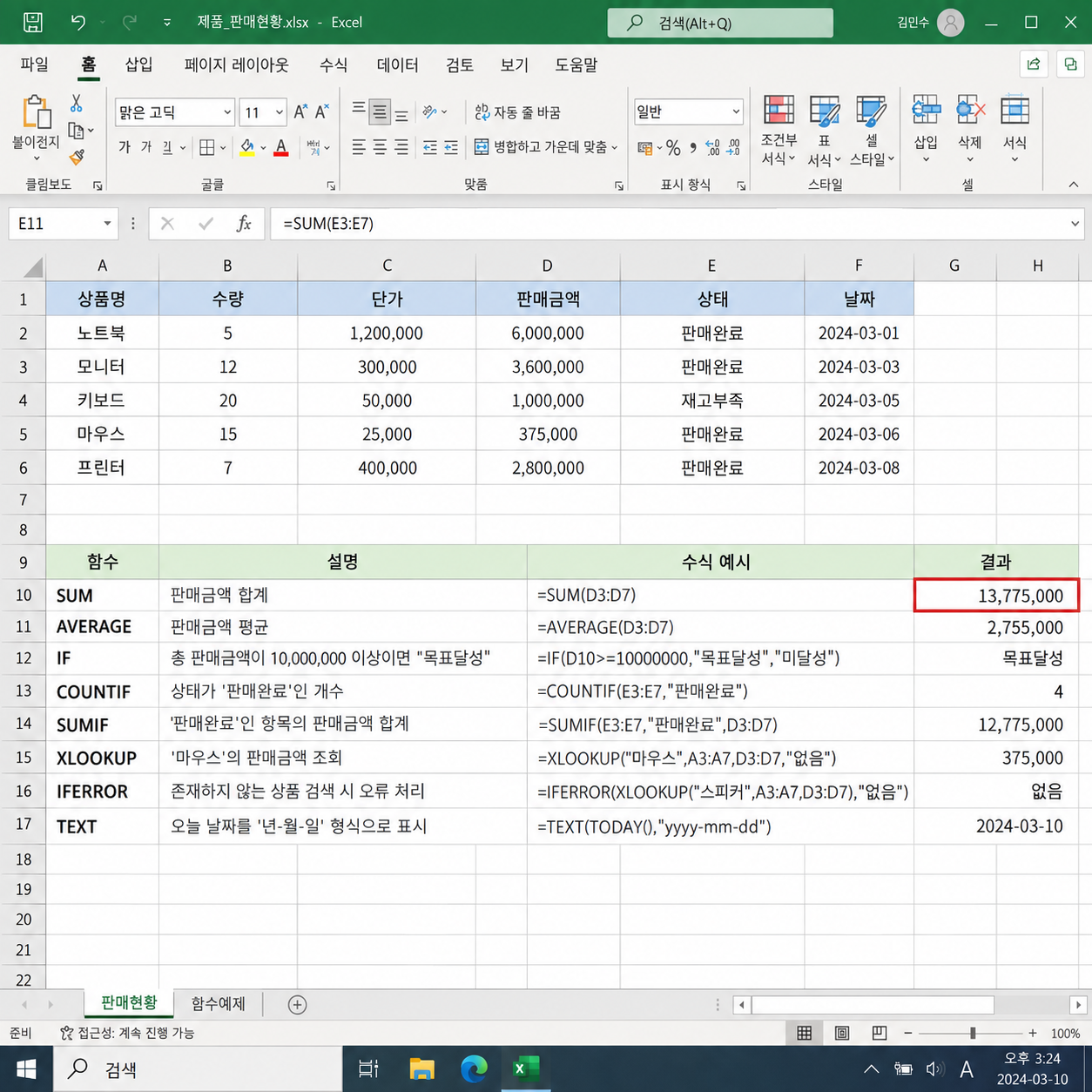Open the 표 서식 table format gallery
Screen dimensions: 1092x1092
[824, 131]
